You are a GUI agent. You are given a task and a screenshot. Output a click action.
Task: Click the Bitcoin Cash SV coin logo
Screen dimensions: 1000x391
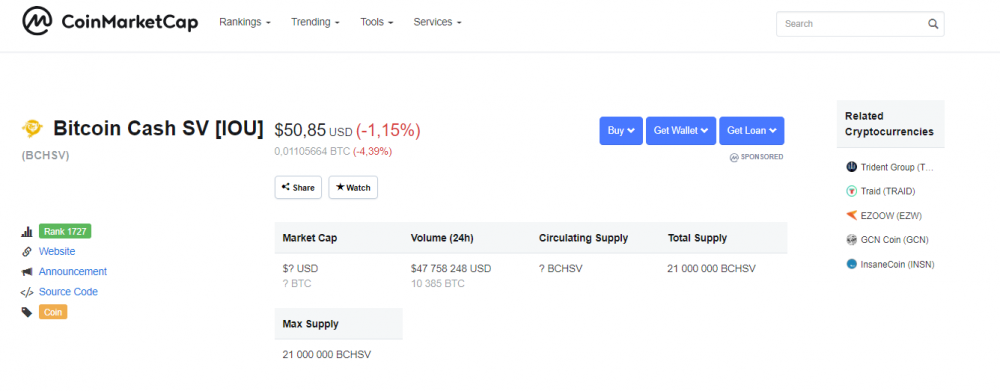[32, 129]
